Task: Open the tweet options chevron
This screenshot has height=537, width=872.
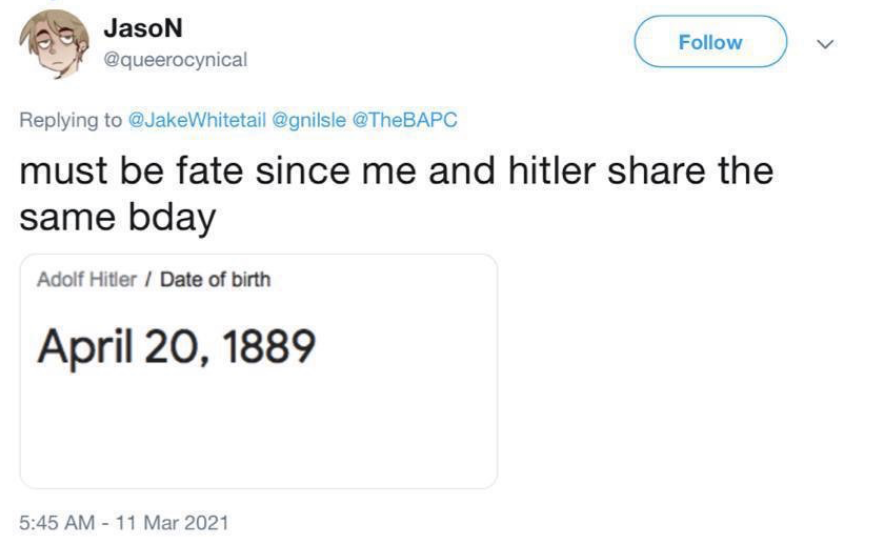Action: (825, 44)
